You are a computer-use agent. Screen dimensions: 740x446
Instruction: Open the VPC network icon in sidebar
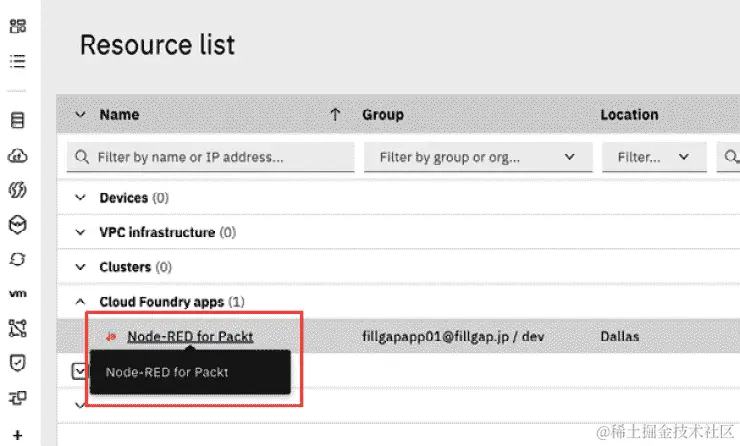click(x=17, y=328)
